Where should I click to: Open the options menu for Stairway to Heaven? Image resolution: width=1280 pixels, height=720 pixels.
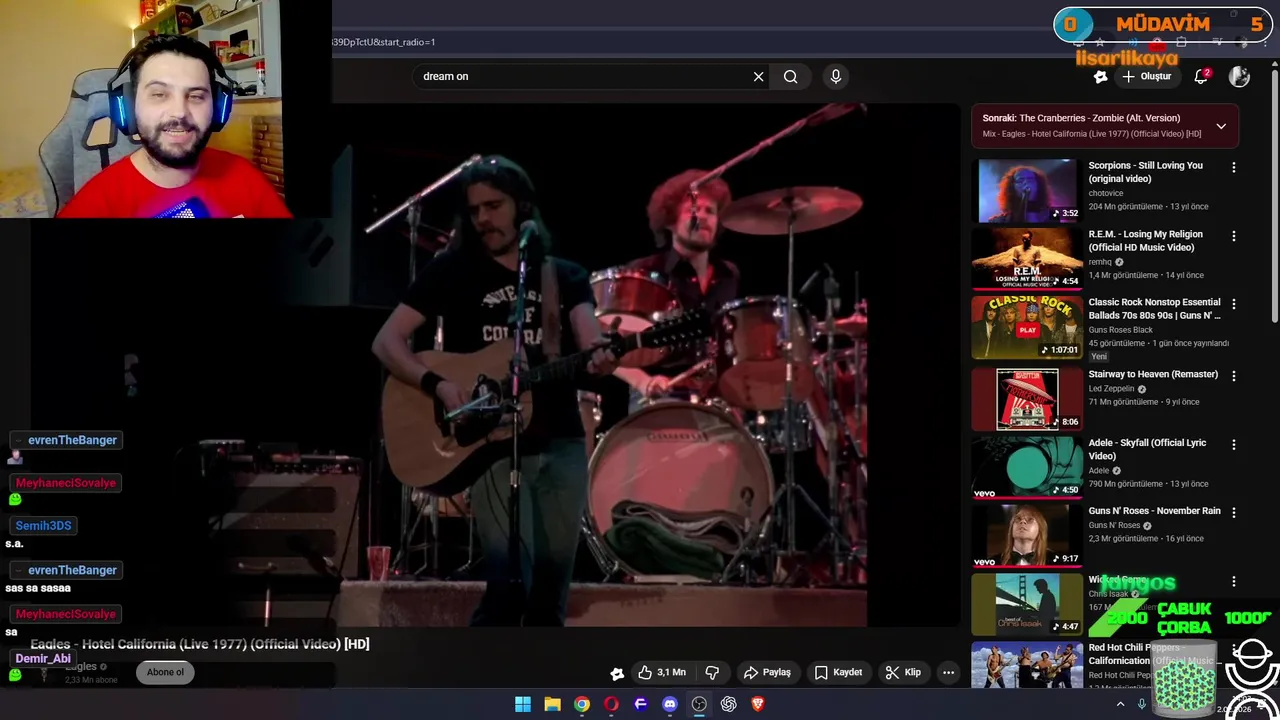click(1233, 376)
